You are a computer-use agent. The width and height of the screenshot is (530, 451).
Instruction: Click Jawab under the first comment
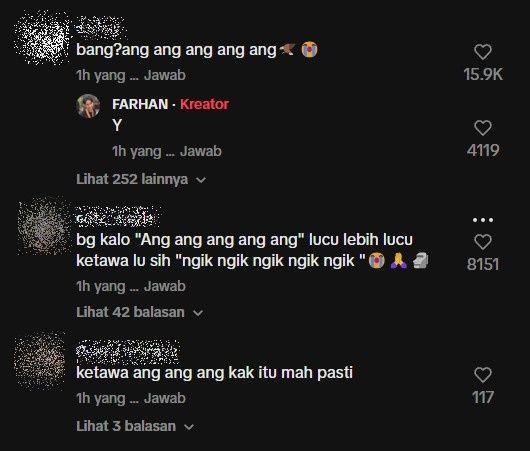(x=165, y=75)
